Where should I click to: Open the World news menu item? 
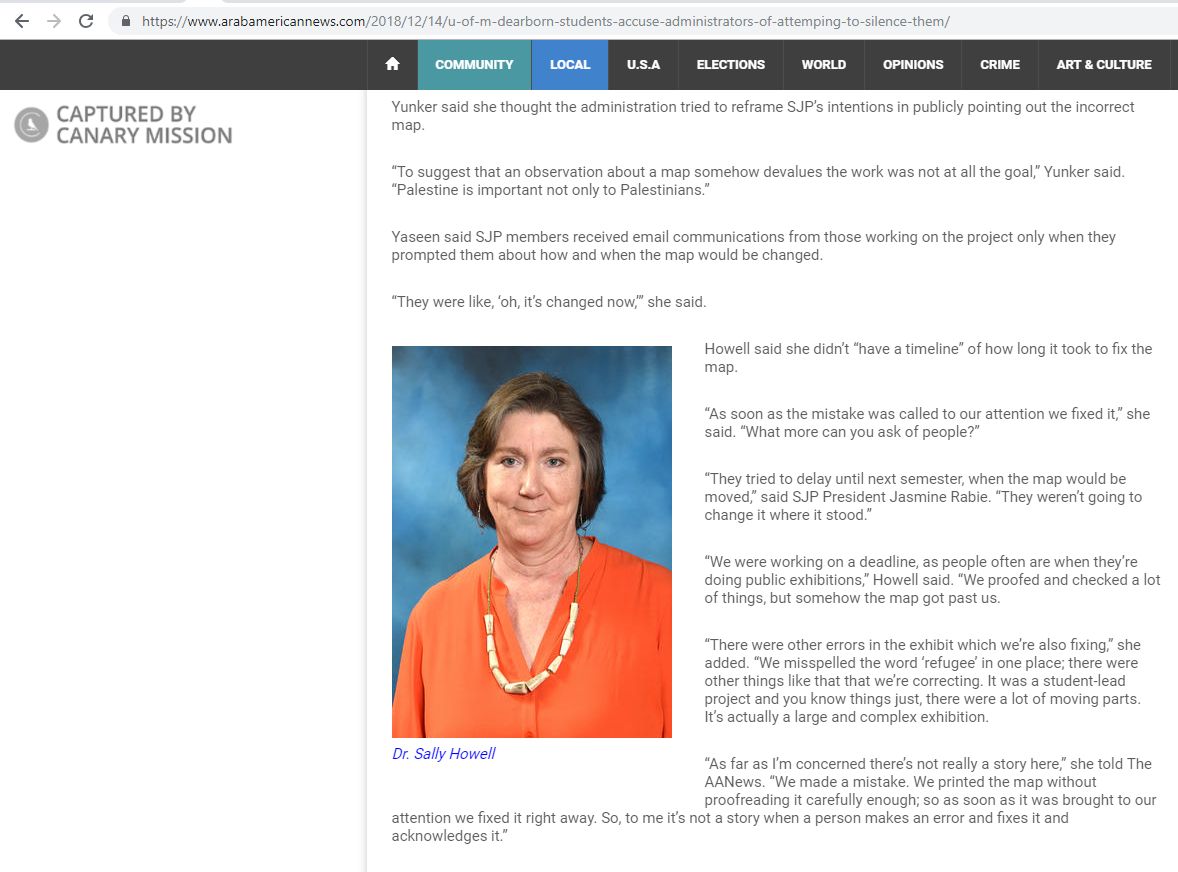pos(823,64)
